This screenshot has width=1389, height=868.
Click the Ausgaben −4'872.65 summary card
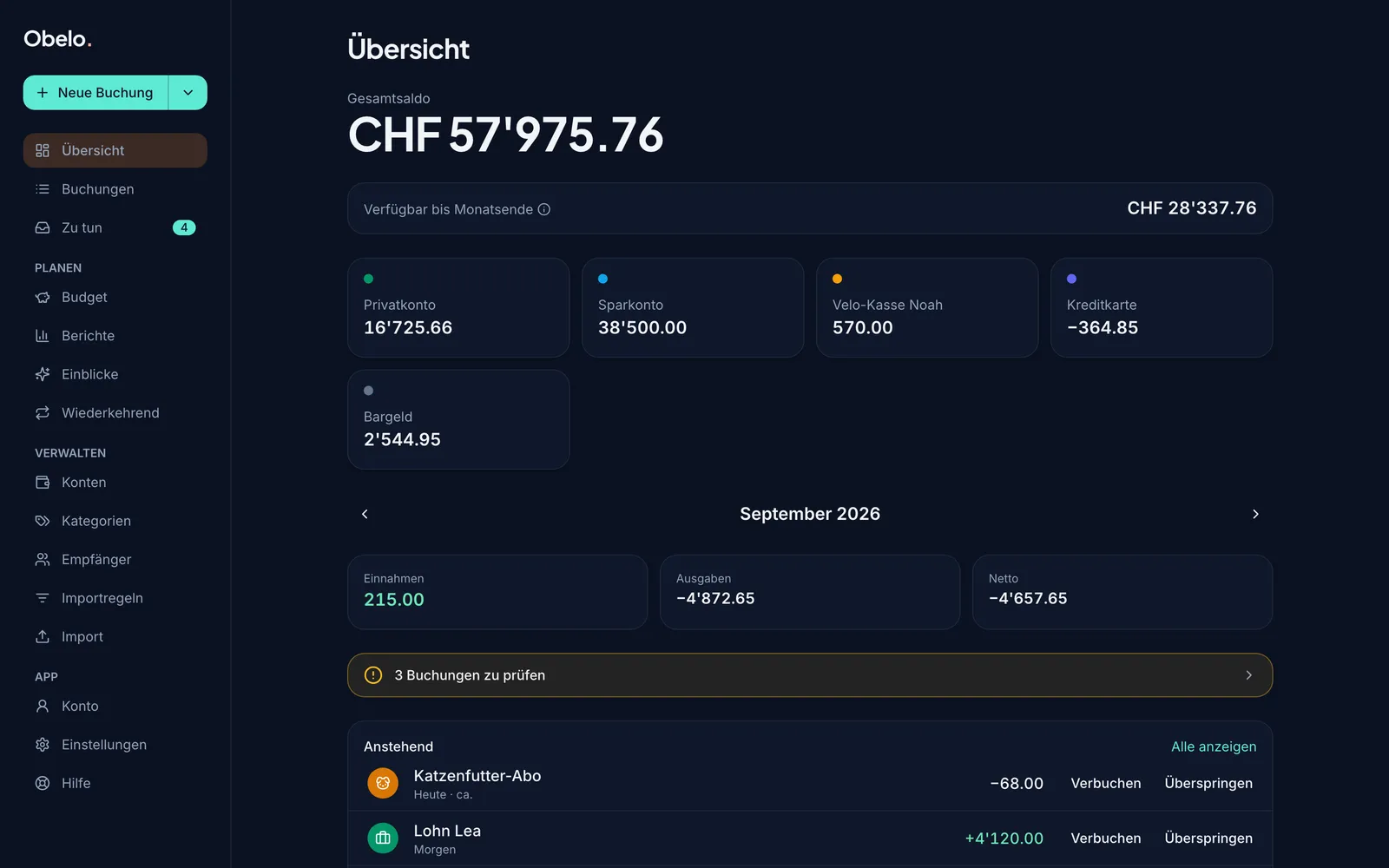coord(810,592)
